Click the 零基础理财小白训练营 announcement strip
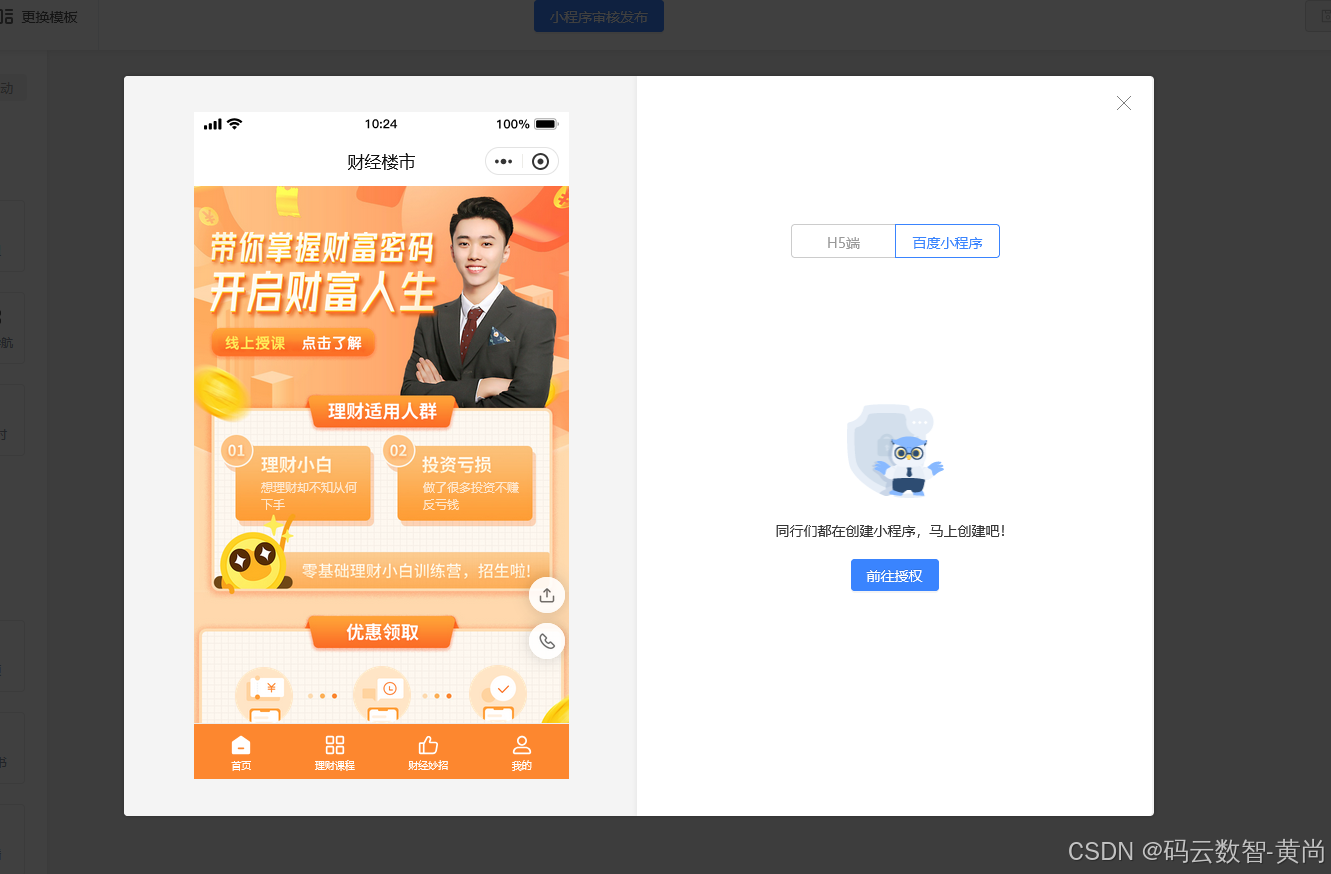Viewport: 1331px width, 874px height. click(416, 571)
